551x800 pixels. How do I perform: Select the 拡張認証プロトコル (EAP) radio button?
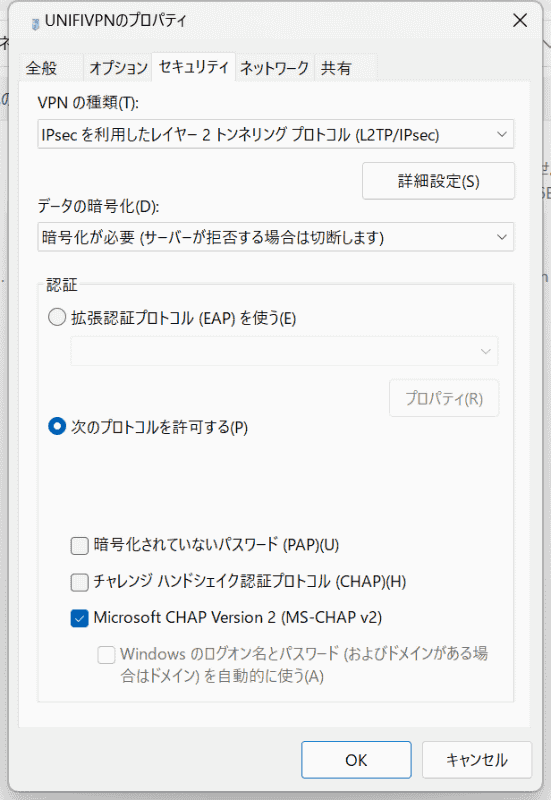pyautogui.click(x=57, y=317)
